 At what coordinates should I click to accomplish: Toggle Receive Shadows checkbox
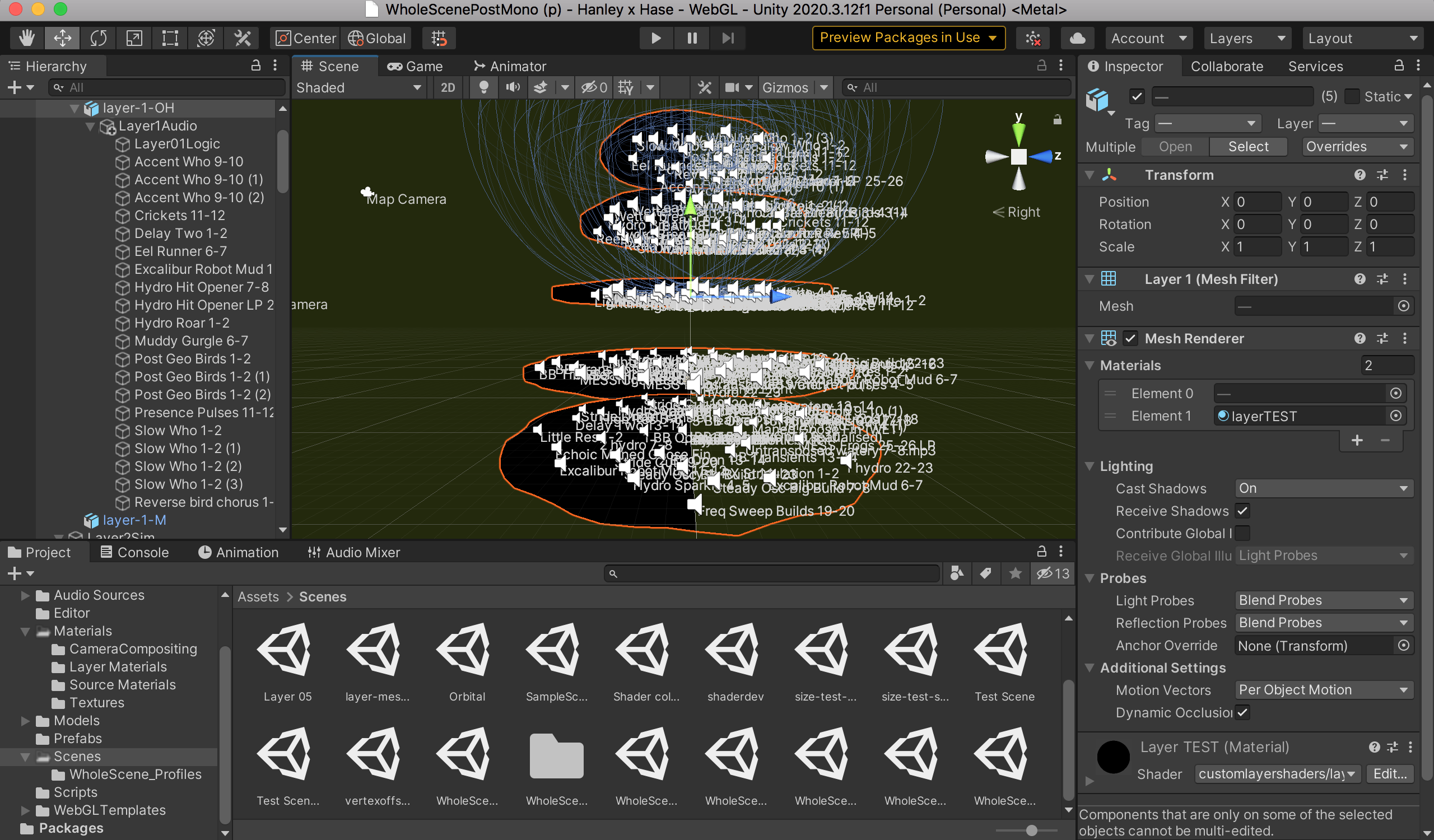[1243, 511]
